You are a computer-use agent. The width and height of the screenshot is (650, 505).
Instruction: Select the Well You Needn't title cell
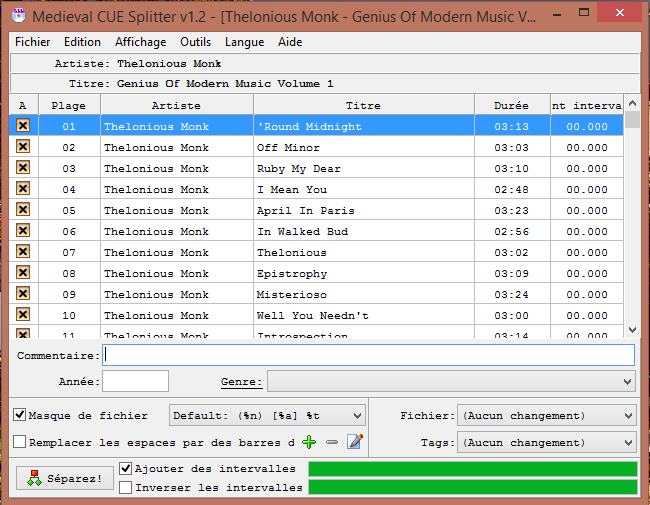pos(364,314)
